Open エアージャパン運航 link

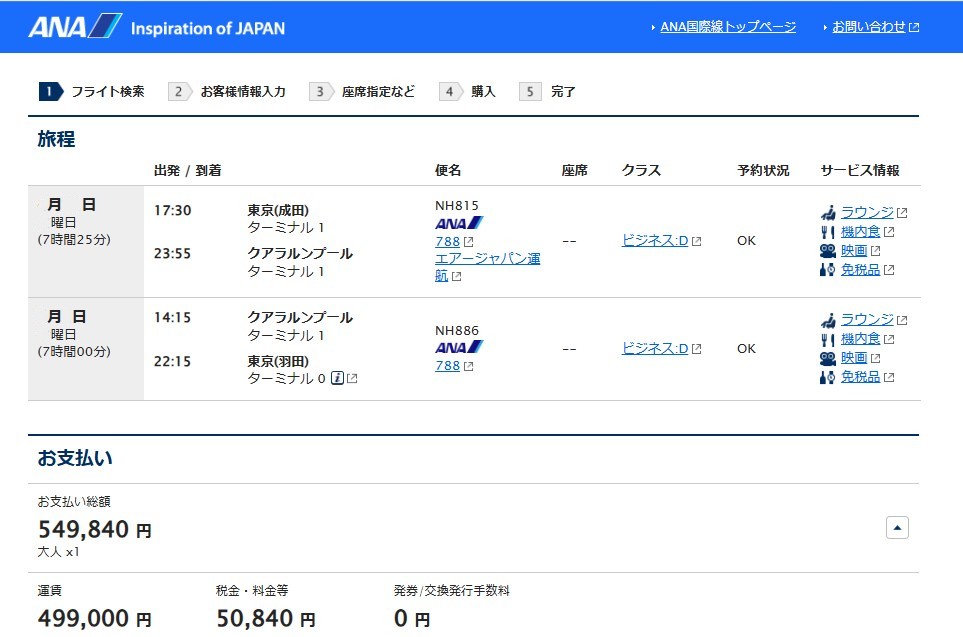pyautogui.click(x=487, y=267)
